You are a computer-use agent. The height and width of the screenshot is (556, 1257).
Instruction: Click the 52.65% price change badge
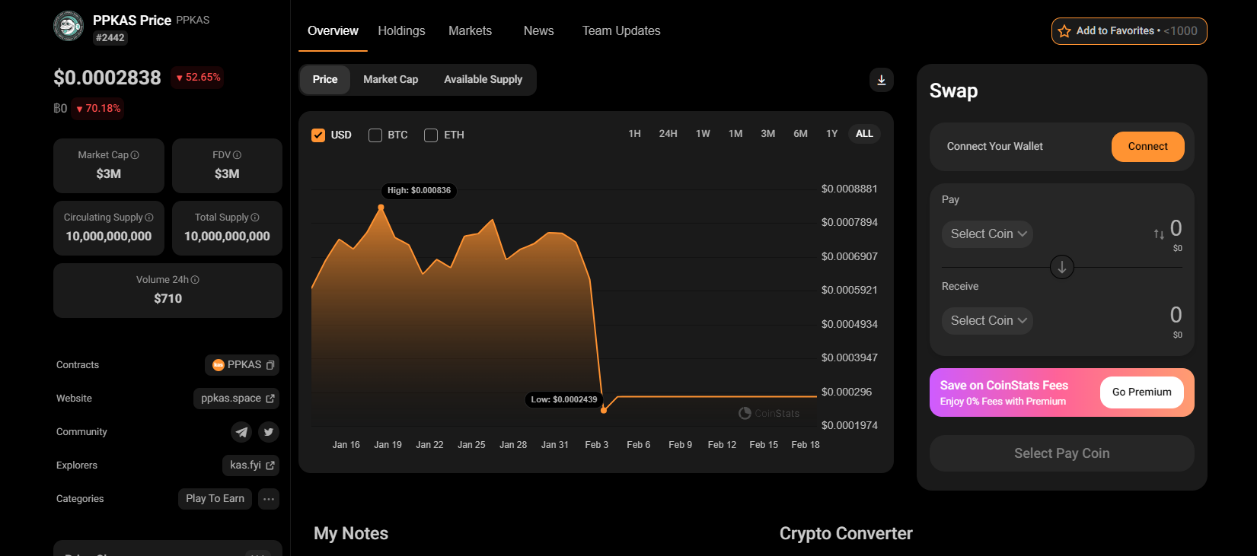pos(197,77)
